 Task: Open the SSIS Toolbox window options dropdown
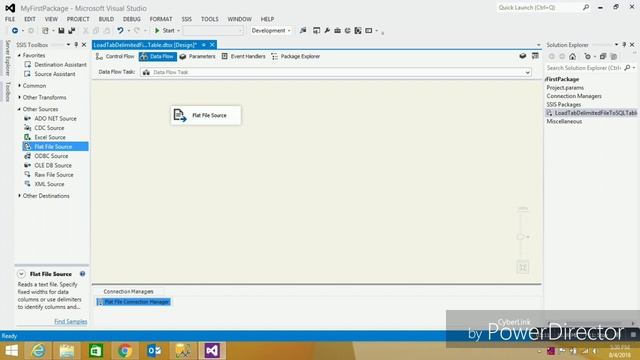click(x=68, y=44)
